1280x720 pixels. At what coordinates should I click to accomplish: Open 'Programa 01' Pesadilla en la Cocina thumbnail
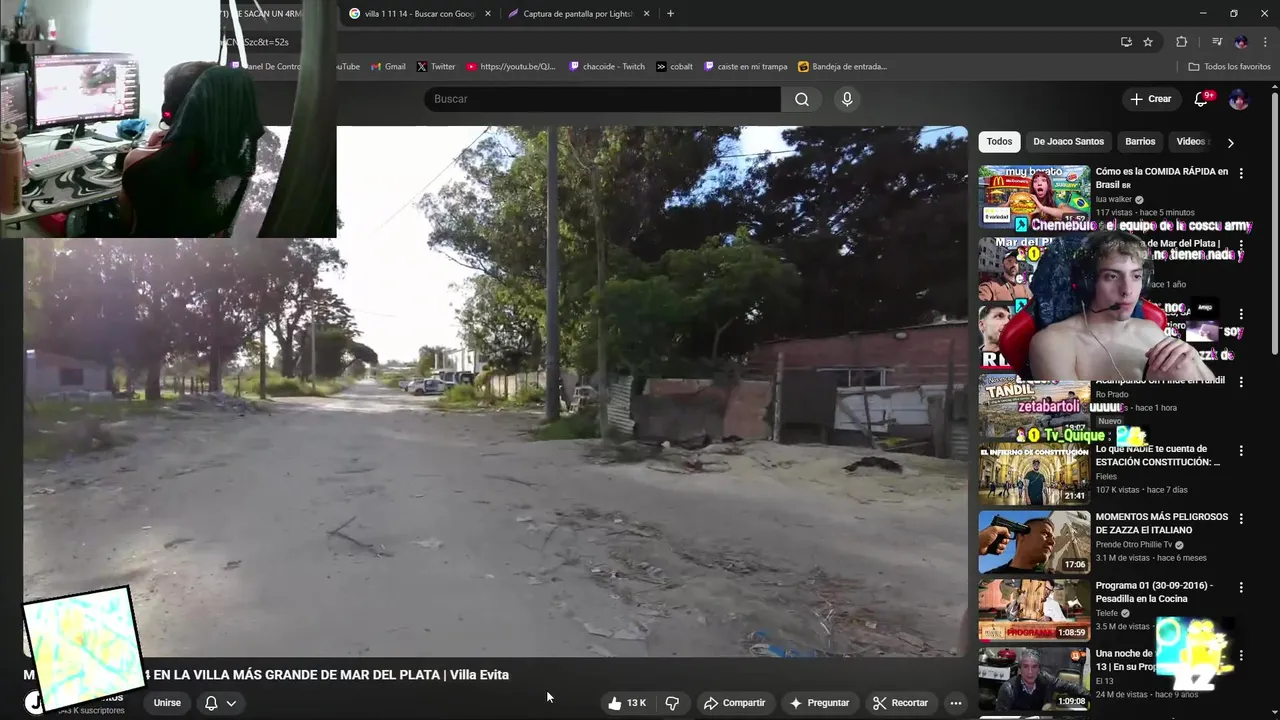1034,610
